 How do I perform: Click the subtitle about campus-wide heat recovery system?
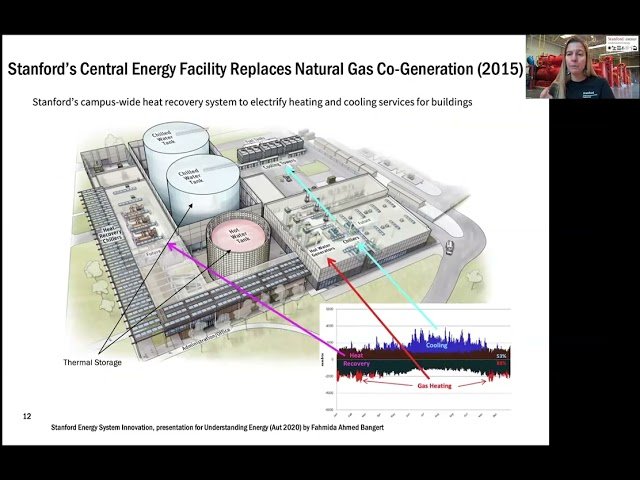click(252, 102)
